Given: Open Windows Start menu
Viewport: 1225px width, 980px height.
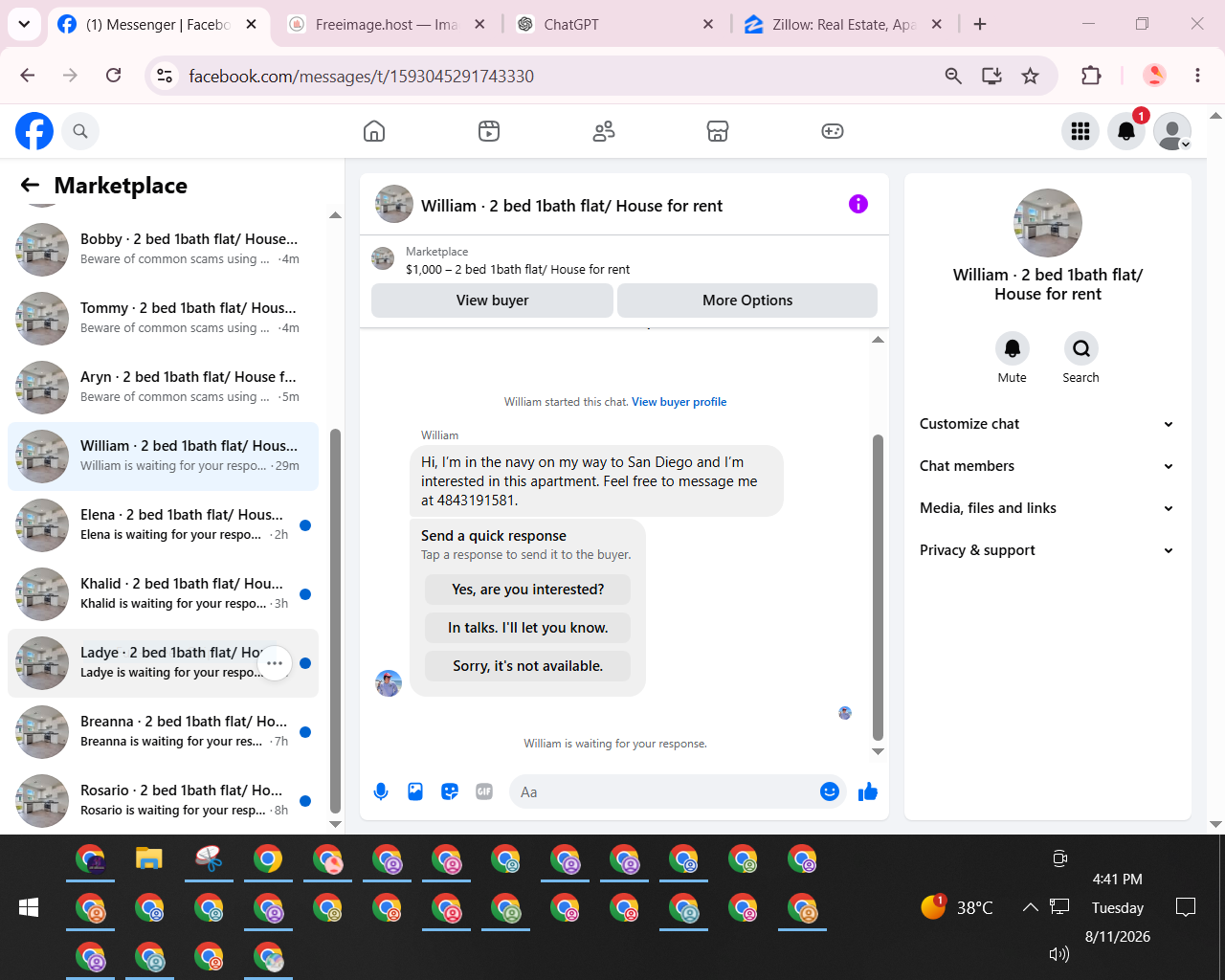Looking at the screenshot, I should (29, 907).
